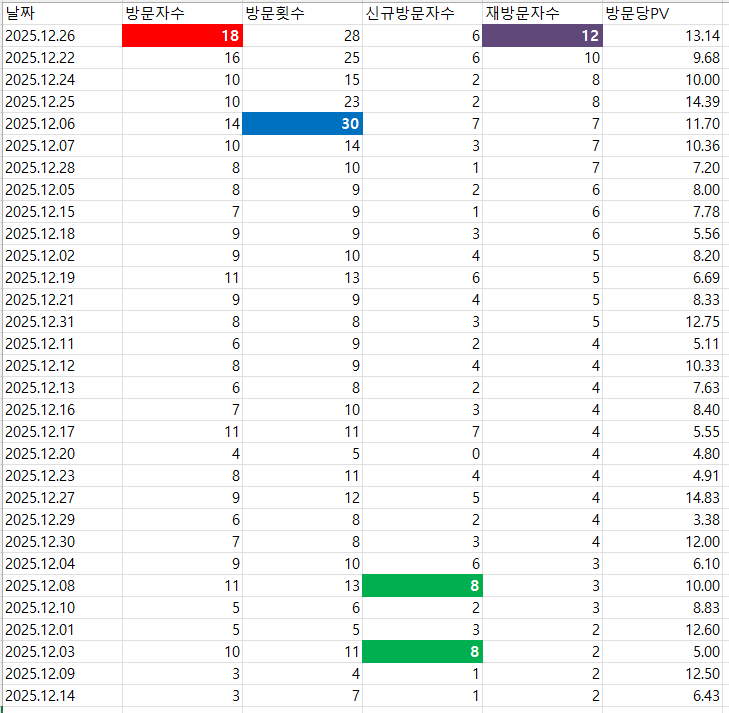Select the date cell 2025.12.14
The width and height of the screenshot is (729, 713).
tap(60, 695)
